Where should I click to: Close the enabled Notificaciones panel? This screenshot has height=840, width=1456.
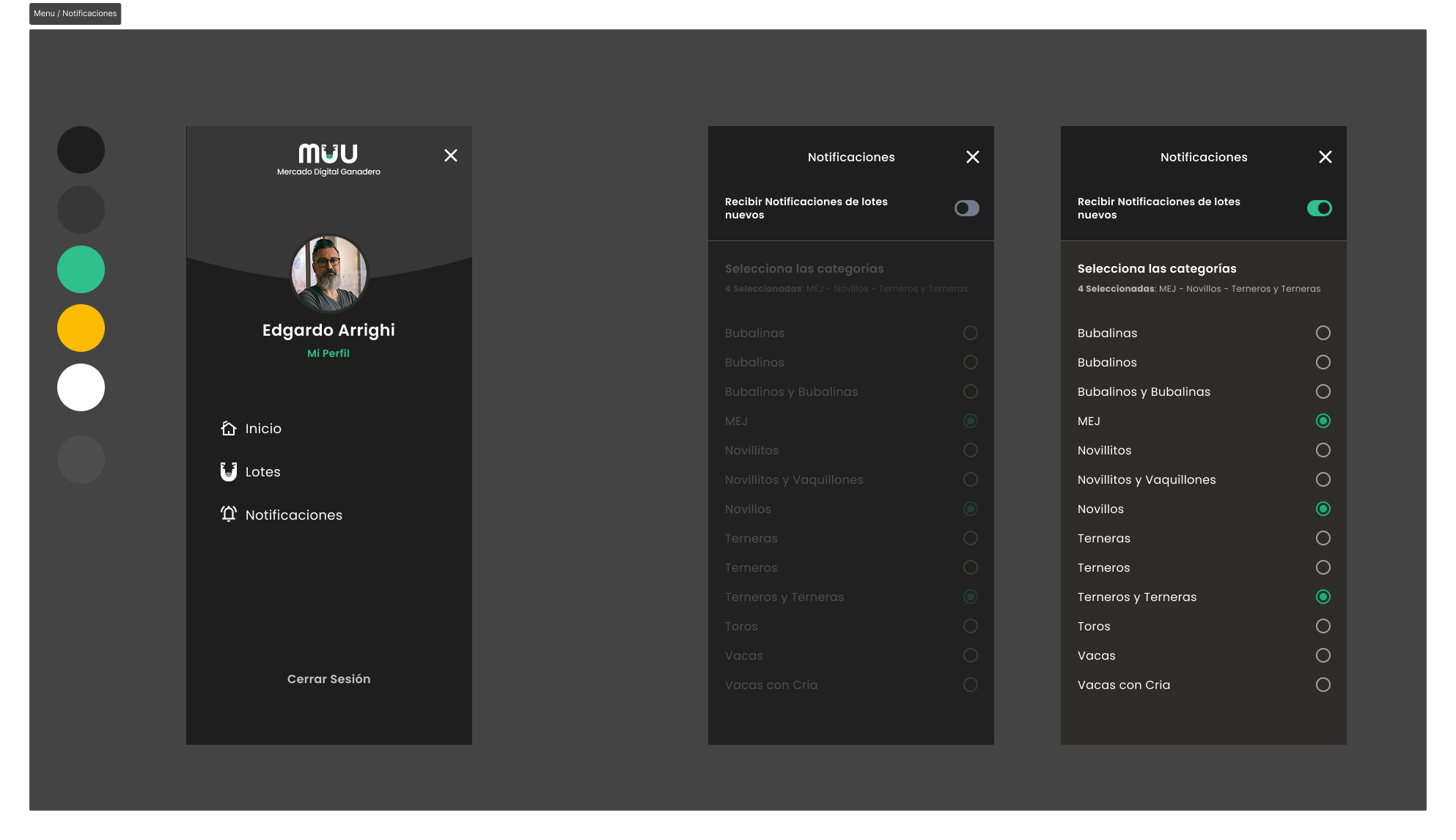[1326, 157]
